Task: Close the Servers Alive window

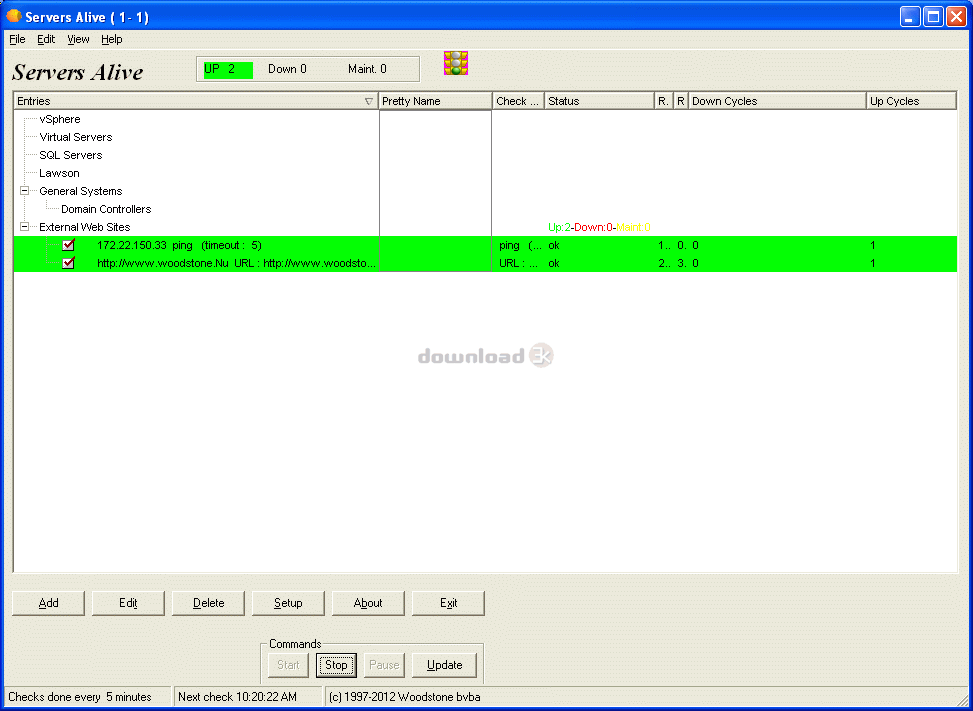Action: (956, 17)
